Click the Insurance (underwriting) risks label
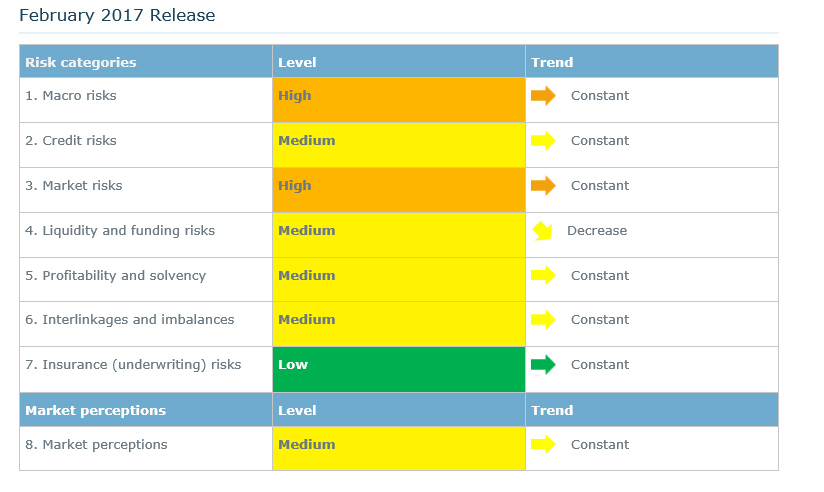 pos(133,365)
